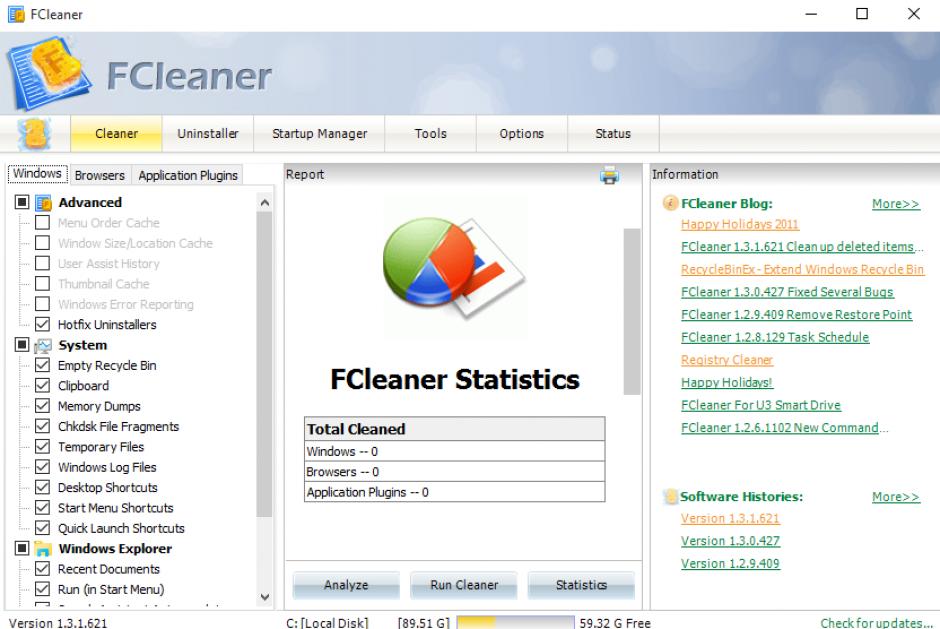
Task: Open the Status tab
Action: coord(613,134)
